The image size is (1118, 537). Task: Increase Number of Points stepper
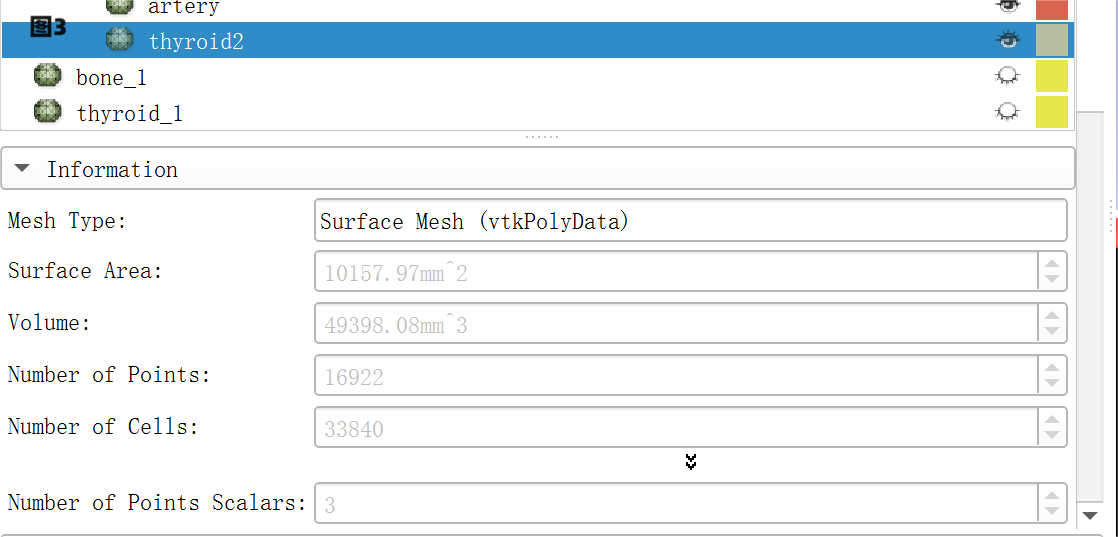pos(1051,367)
